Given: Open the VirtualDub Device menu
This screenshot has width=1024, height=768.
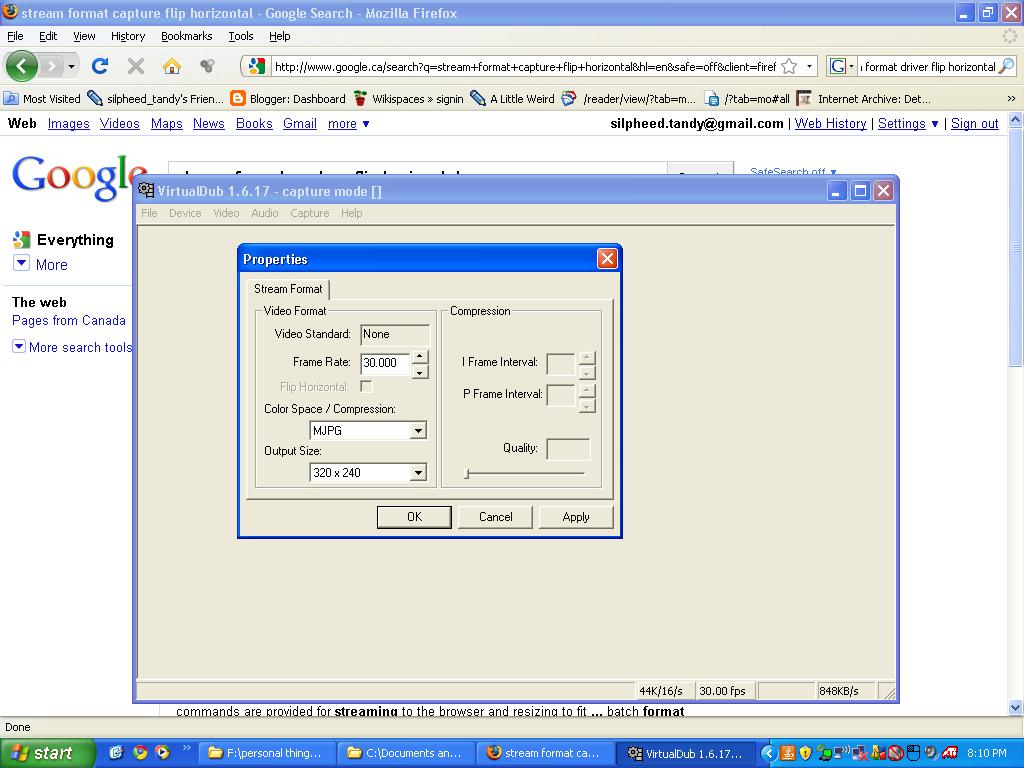Looking at the screenshot, I should (x=185, y=213).
